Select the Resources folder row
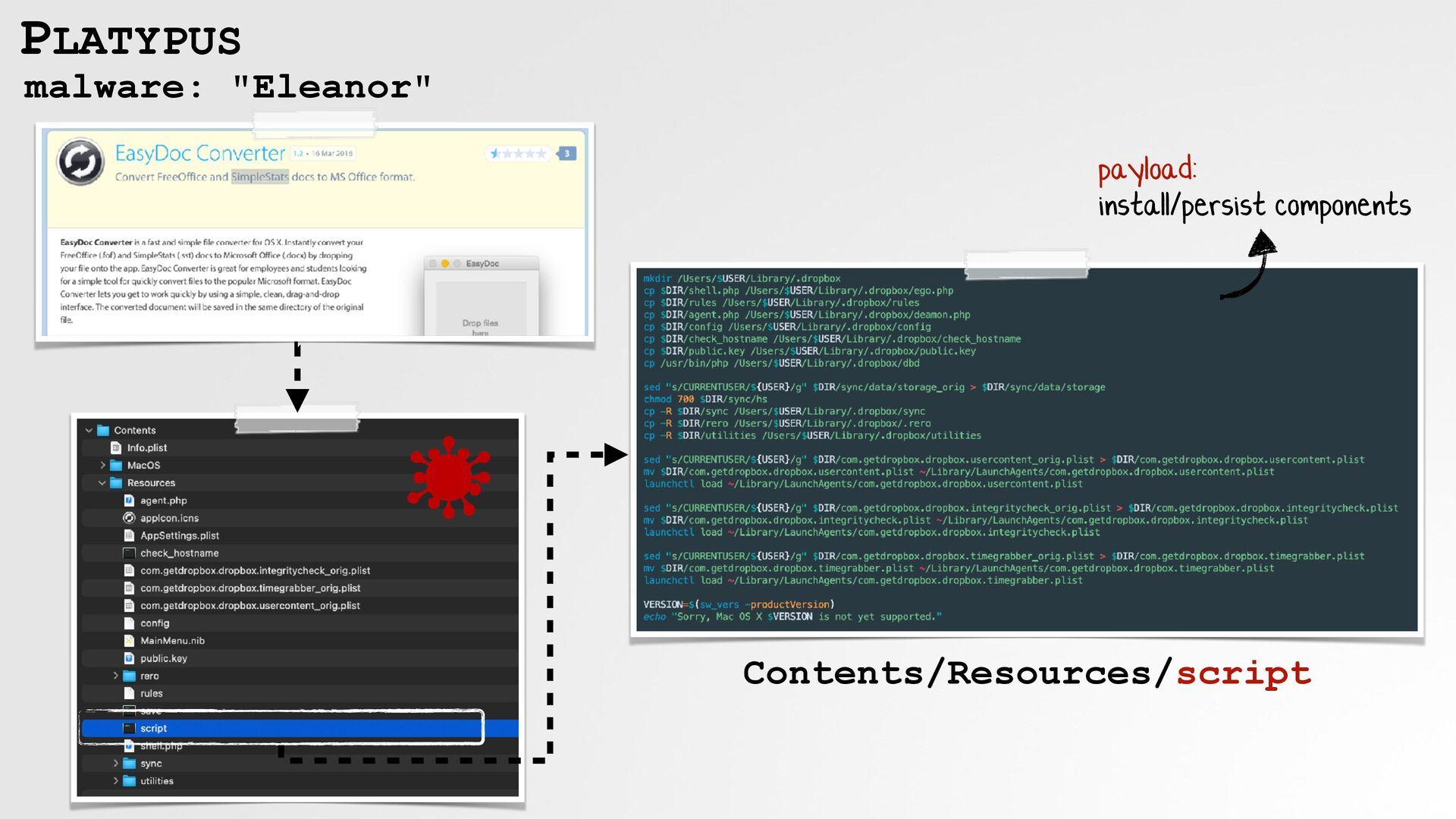The height and width of the screenshot is (819, 1456). tap(300, 482)
